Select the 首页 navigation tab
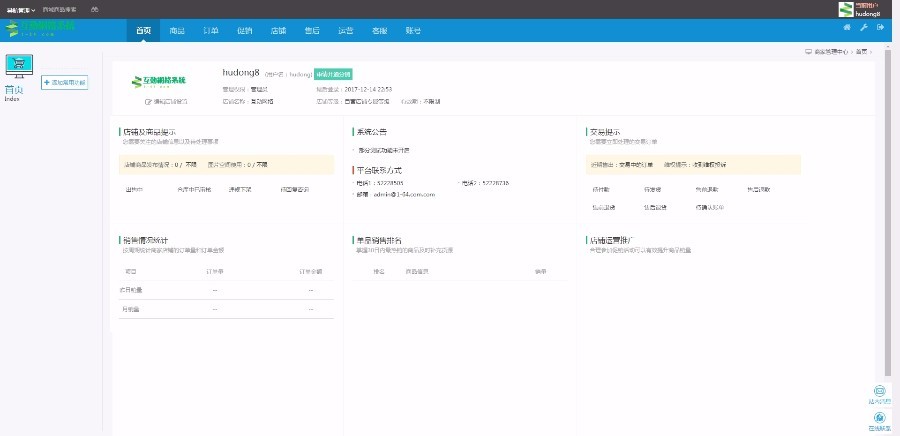Screen dimensions: 900x436 (x=143, y=30)
